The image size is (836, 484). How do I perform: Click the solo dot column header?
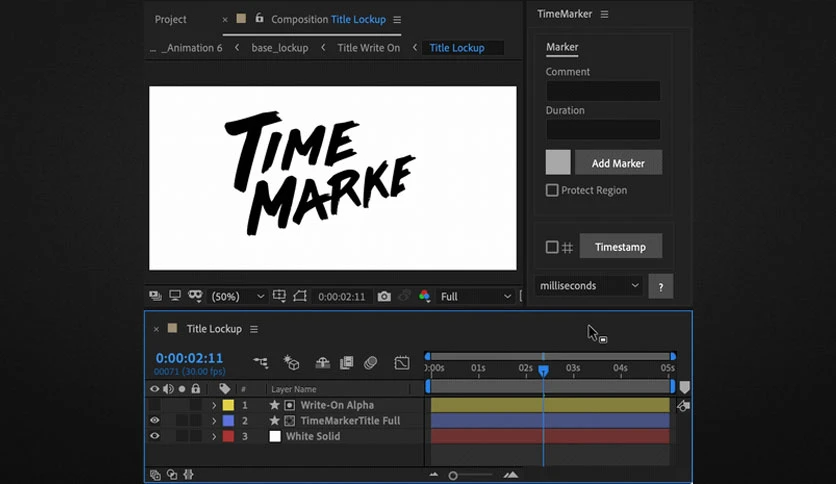[x=182, y=389]
